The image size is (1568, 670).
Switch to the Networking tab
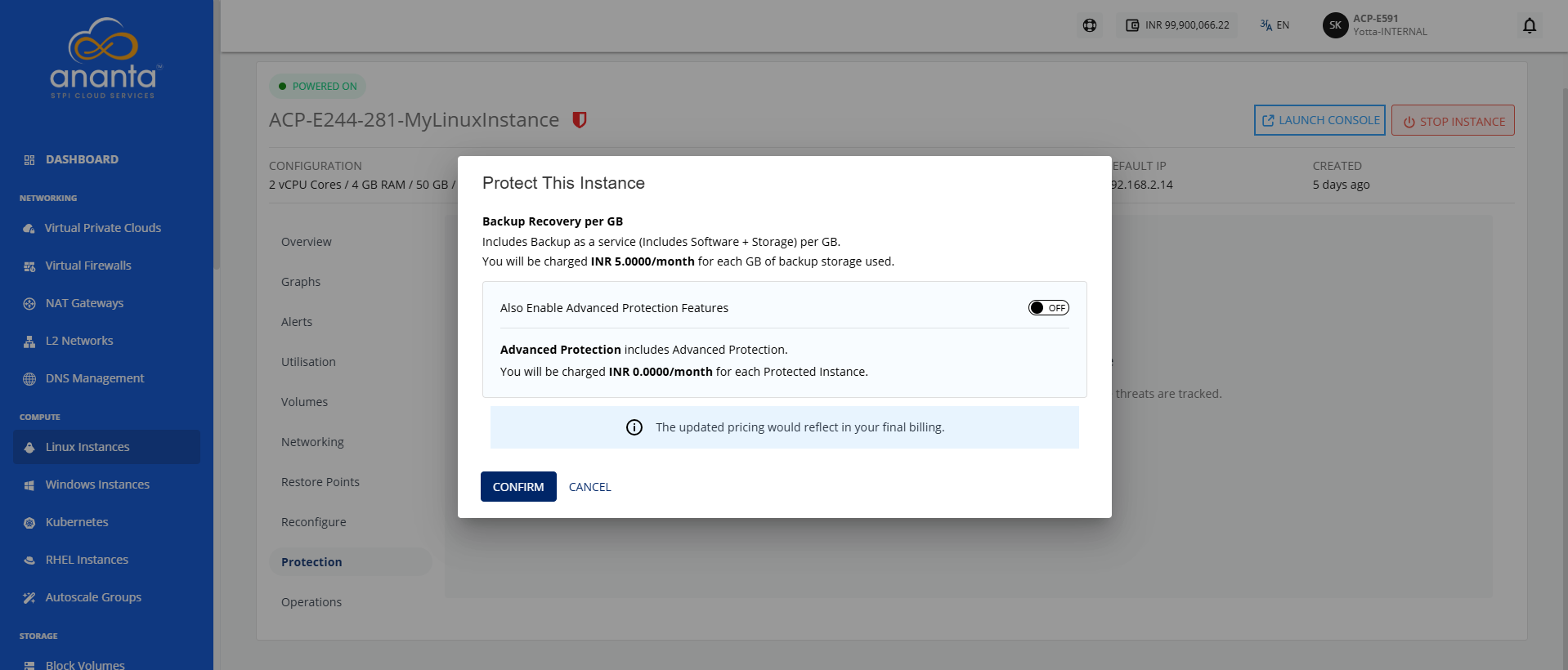pyautogui.click(x=312, y=442)
